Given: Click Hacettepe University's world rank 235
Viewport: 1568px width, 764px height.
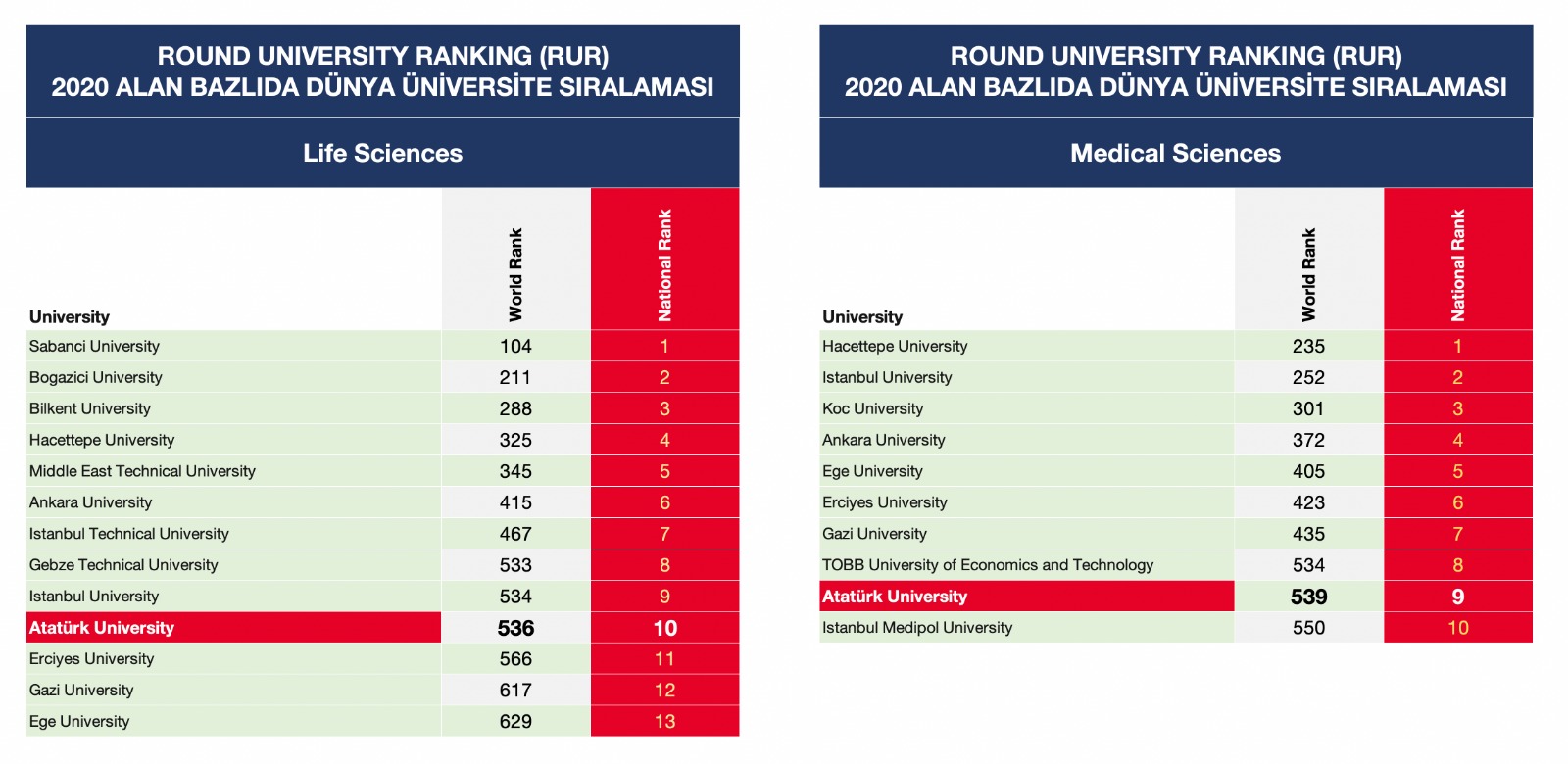Looking at the screenshot, I should [x=1308, y=346].
